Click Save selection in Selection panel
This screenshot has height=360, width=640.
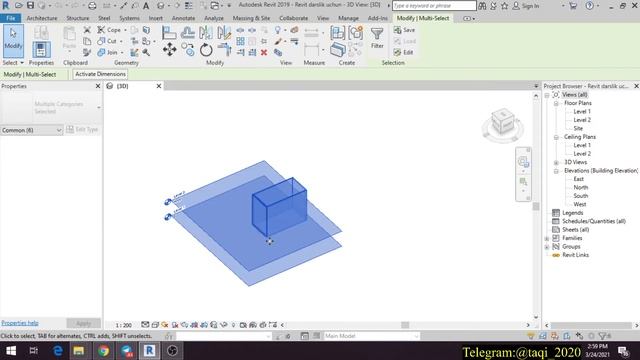404,30
